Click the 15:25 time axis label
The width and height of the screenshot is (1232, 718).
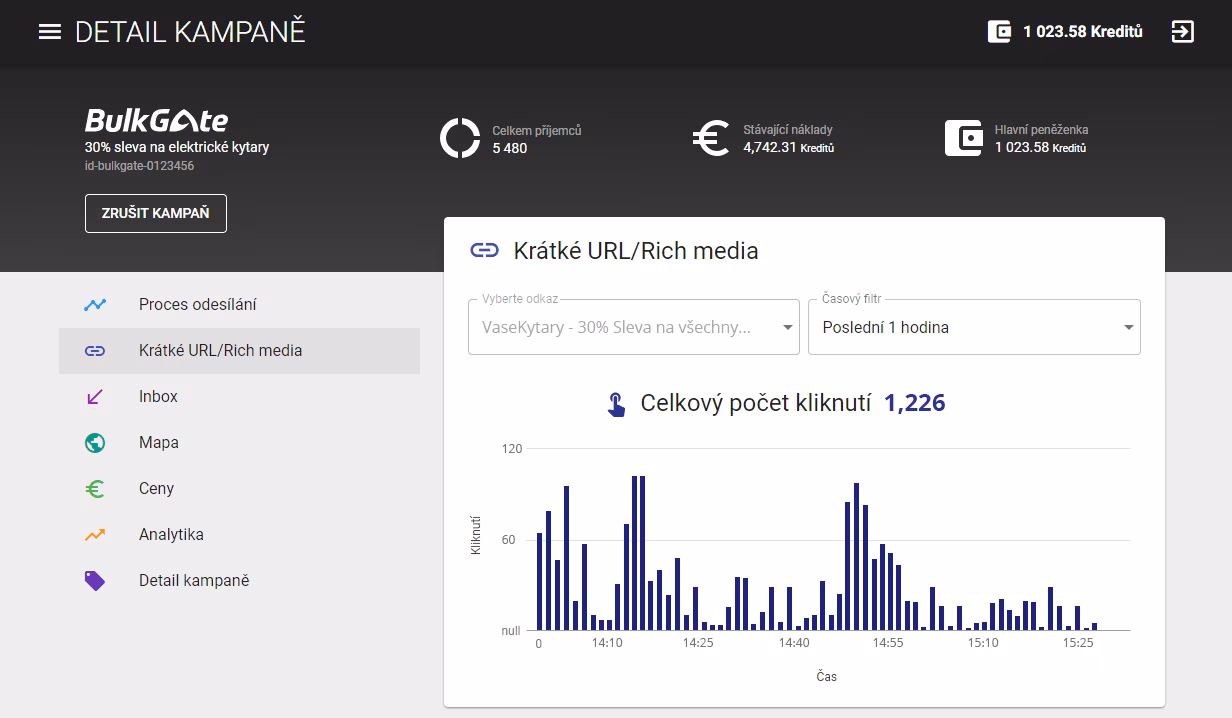tap(1078, 643)
